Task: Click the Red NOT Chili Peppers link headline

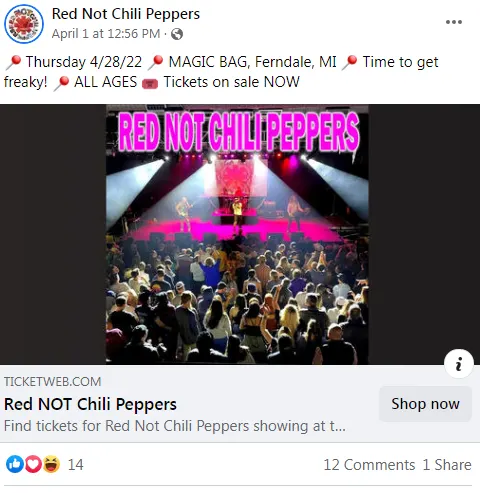Action: (90, 404)
